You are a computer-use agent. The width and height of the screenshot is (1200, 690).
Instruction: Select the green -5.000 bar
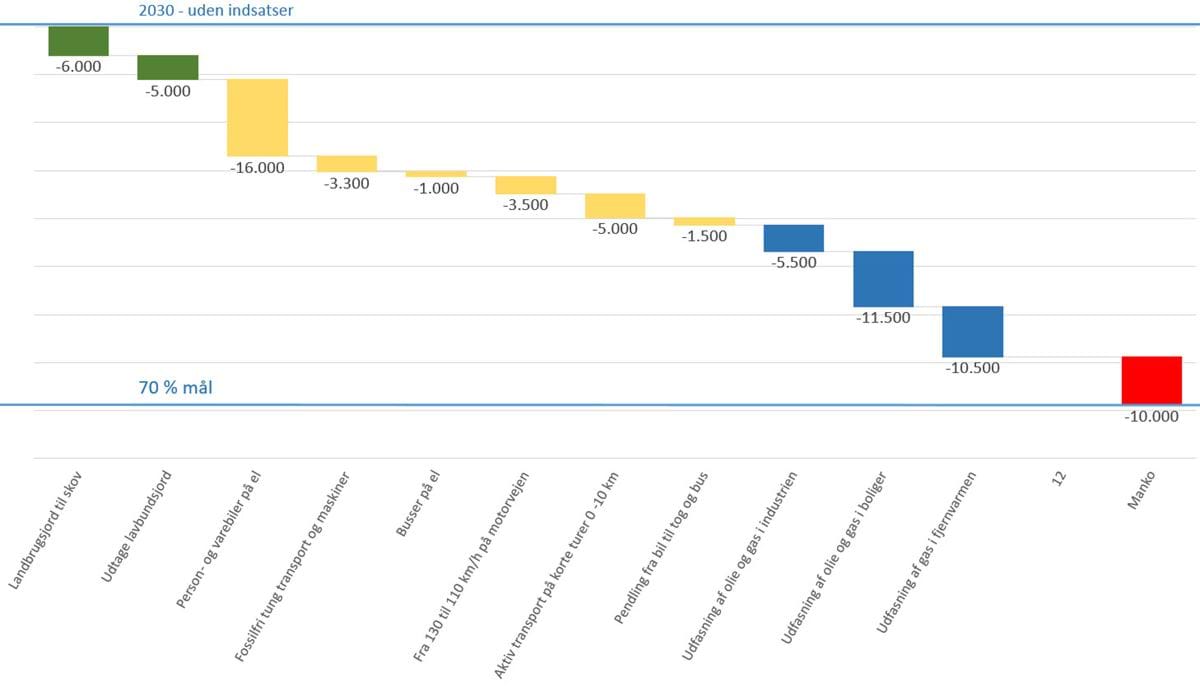click(167, 67)
